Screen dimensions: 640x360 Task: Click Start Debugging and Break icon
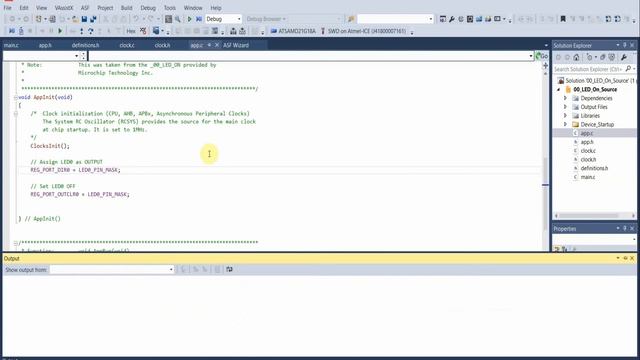pos(199,19)
